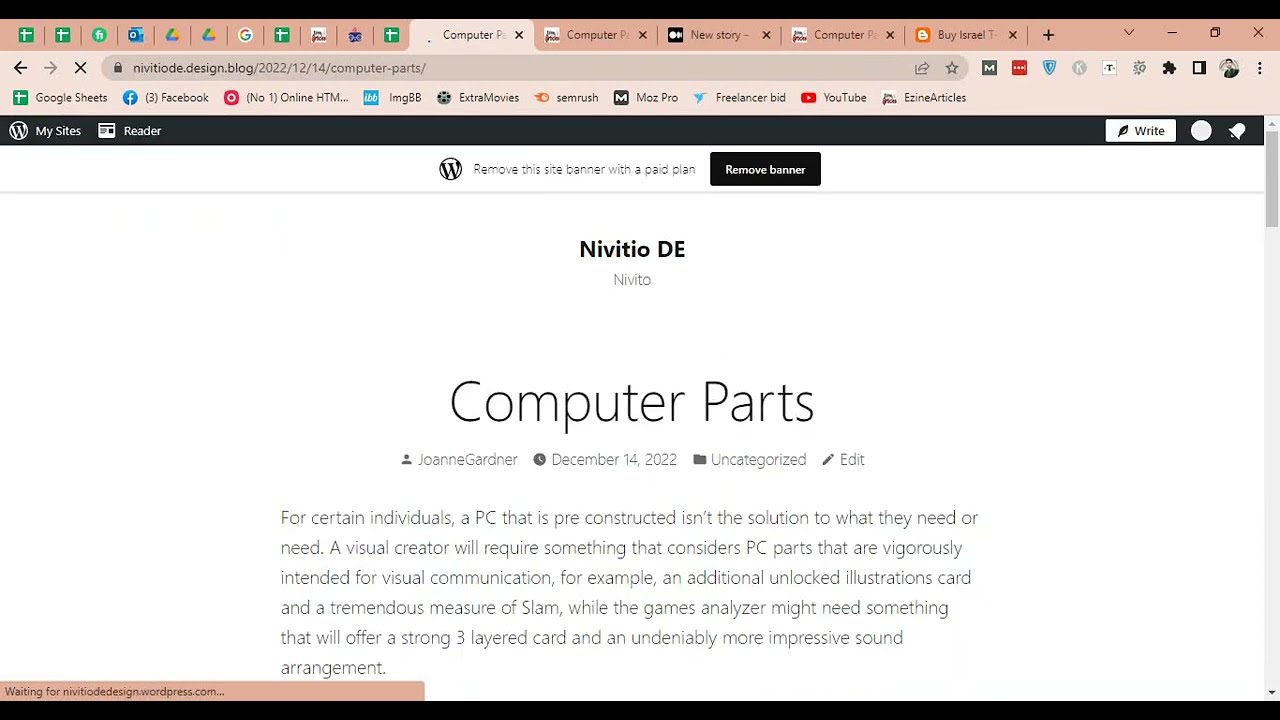The image size is (1280, 720).
Task: Open the WordPress Reader
Action: 130,131
